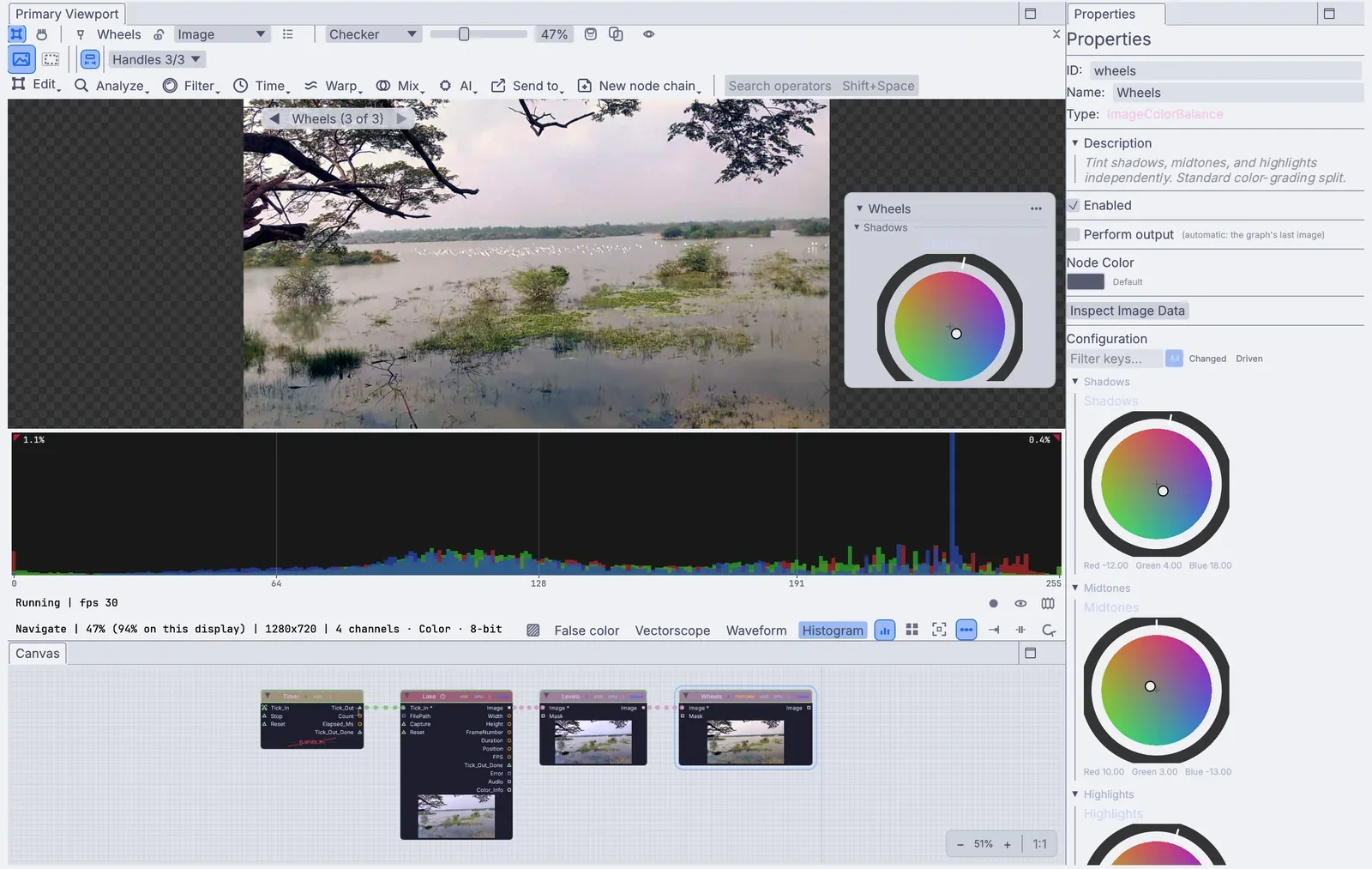Click the hatched pattern icon beside False color
Viewport: 1372px width, 869px height.
click(x=533, y=631)
